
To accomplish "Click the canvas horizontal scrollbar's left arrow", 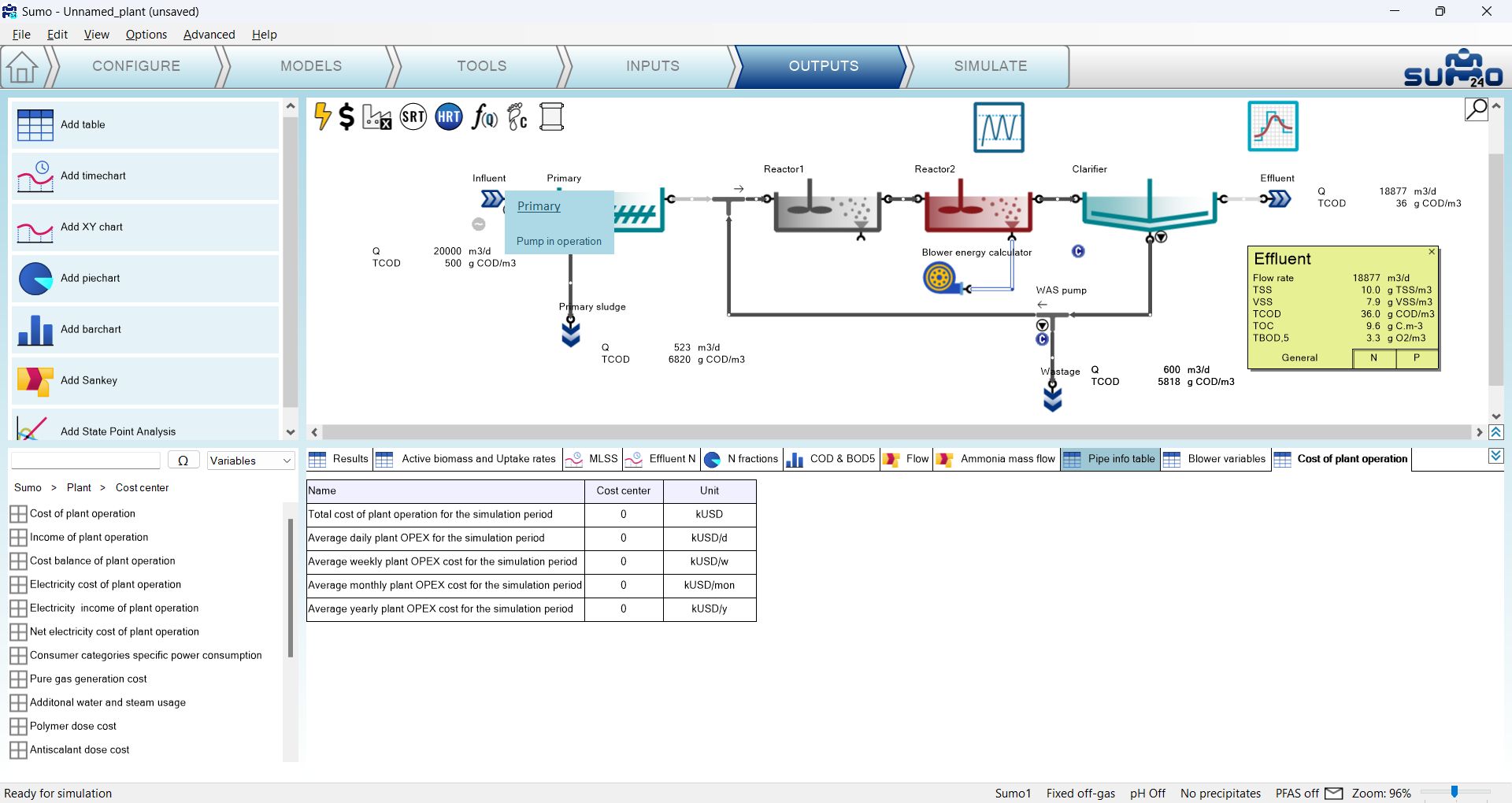I will pos(315,432).
